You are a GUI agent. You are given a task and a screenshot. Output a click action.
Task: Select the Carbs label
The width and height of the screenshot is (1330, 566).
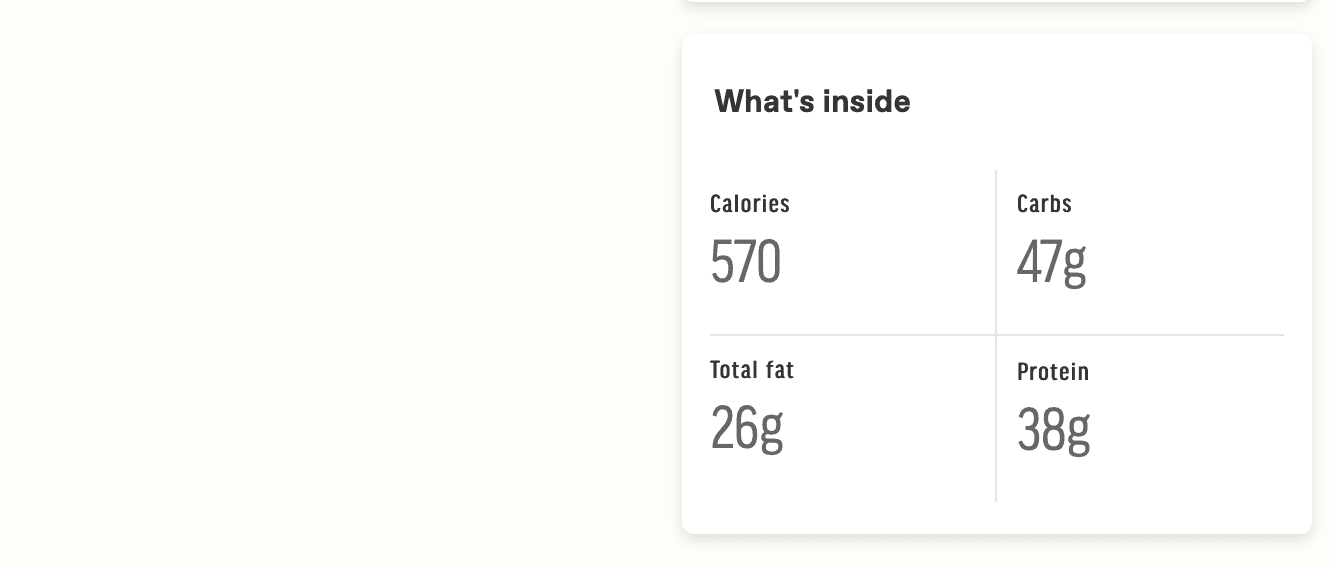(x=1044, y=204)
